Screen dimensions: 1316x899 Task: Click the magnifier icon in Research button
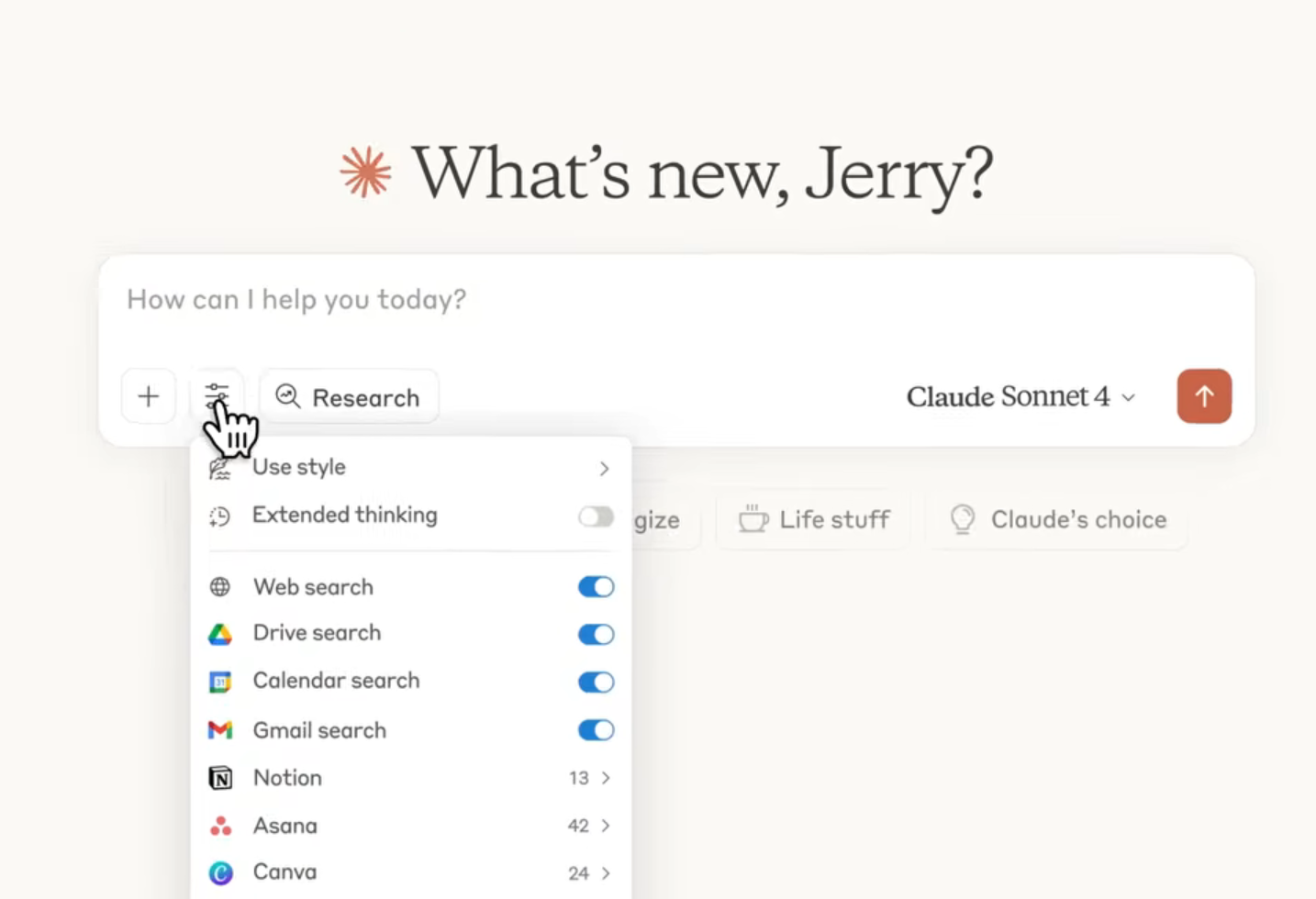287,395
